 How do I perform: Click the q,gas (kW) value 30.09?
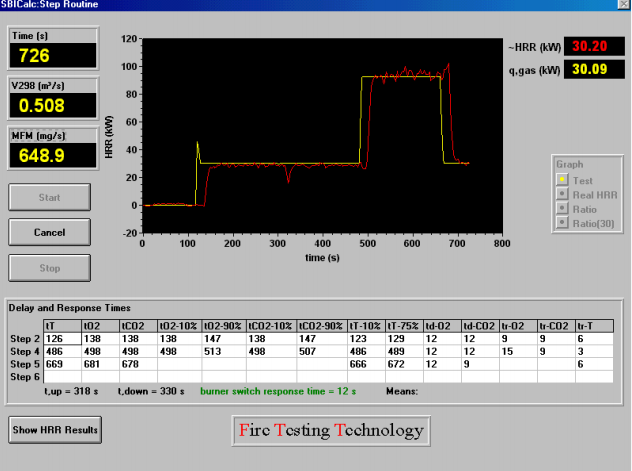pos(594,69)
